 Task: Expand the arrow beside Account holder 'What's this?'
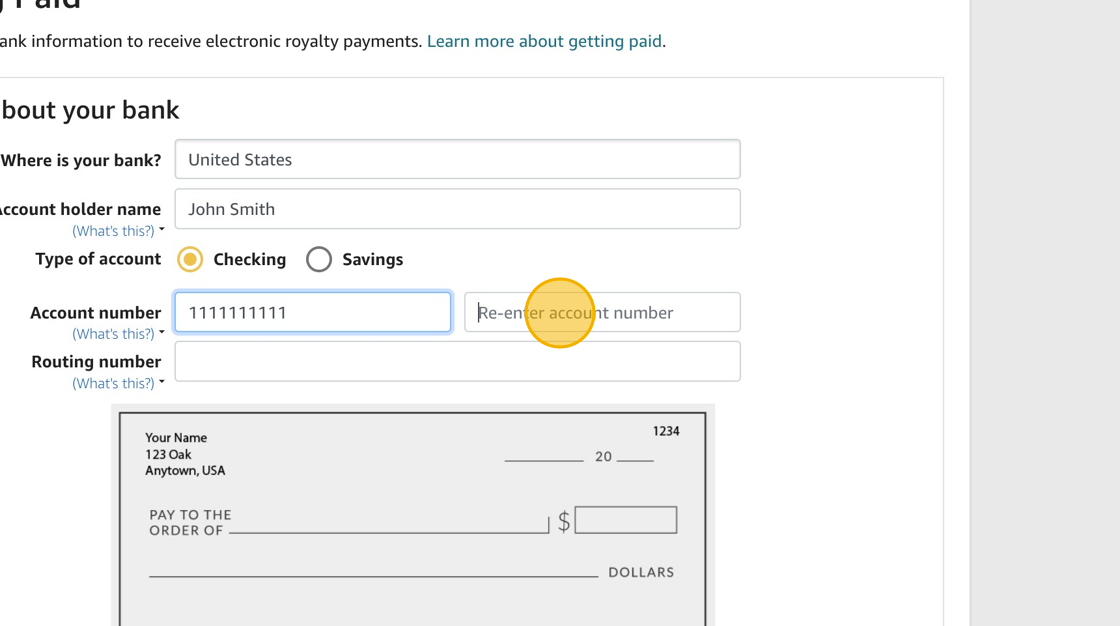162,230
